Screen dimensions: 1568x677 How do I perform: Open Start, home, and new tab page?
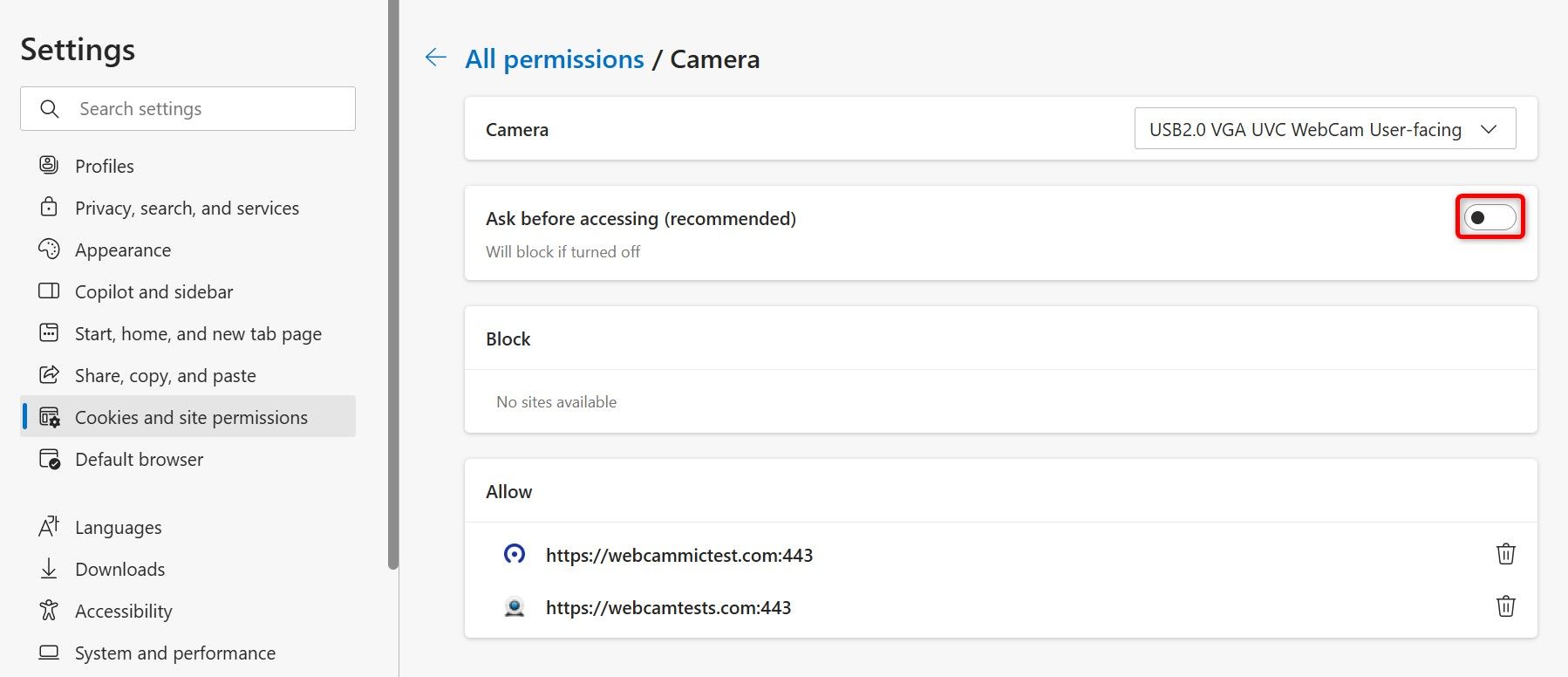click(x=198, y=333)
